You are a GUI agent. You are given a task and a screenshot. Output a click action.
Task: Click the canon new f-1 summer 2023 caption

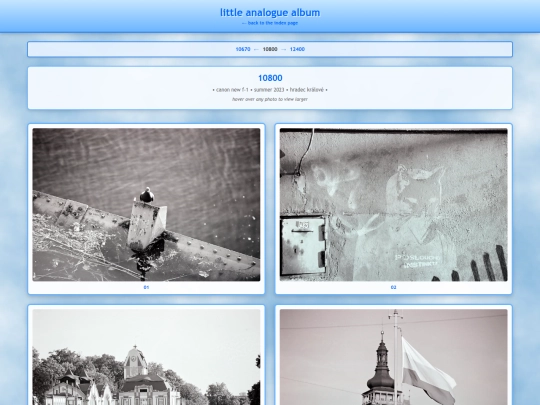[x=270, y=90]
